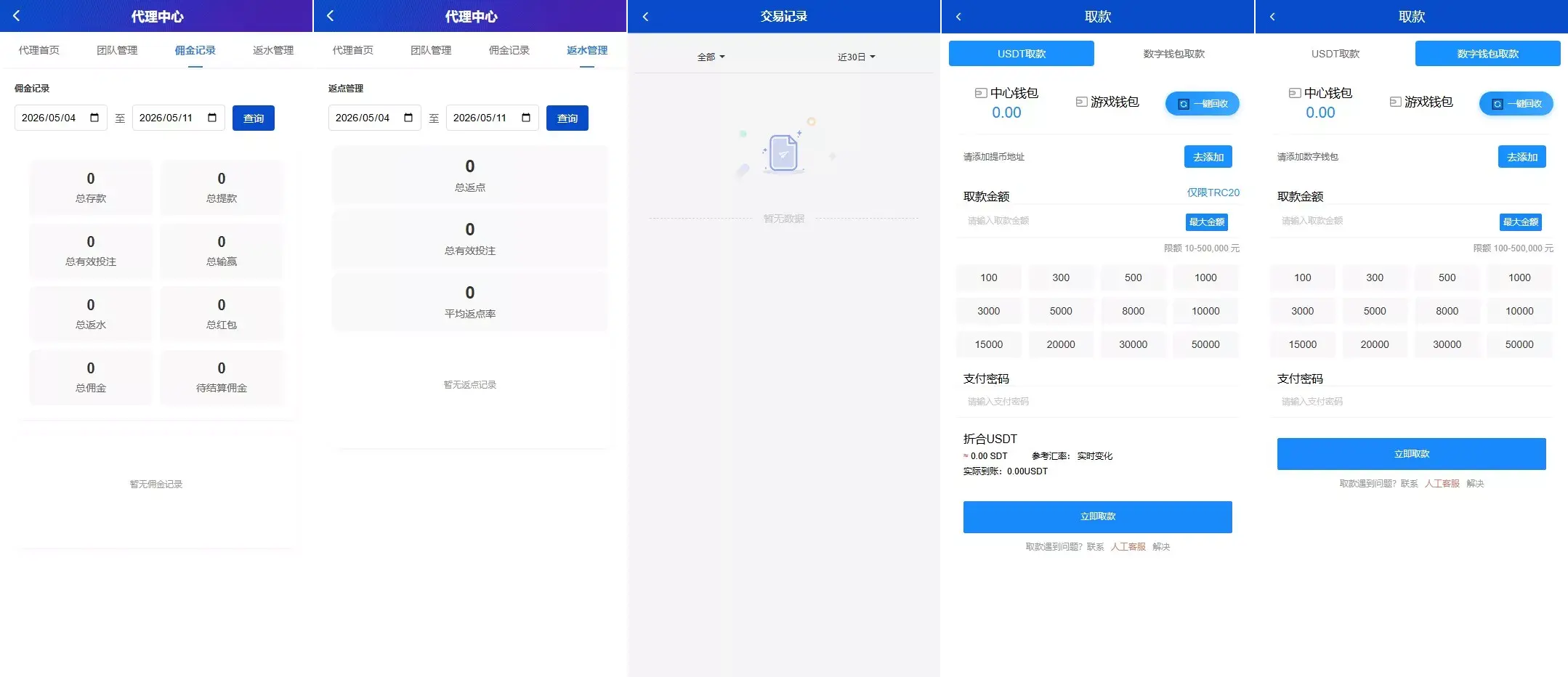Open 代理首页 tab in rebate management screen
Image resolution: width=1568 pixels, height=677 pixels.
click(x=353, y=50)
